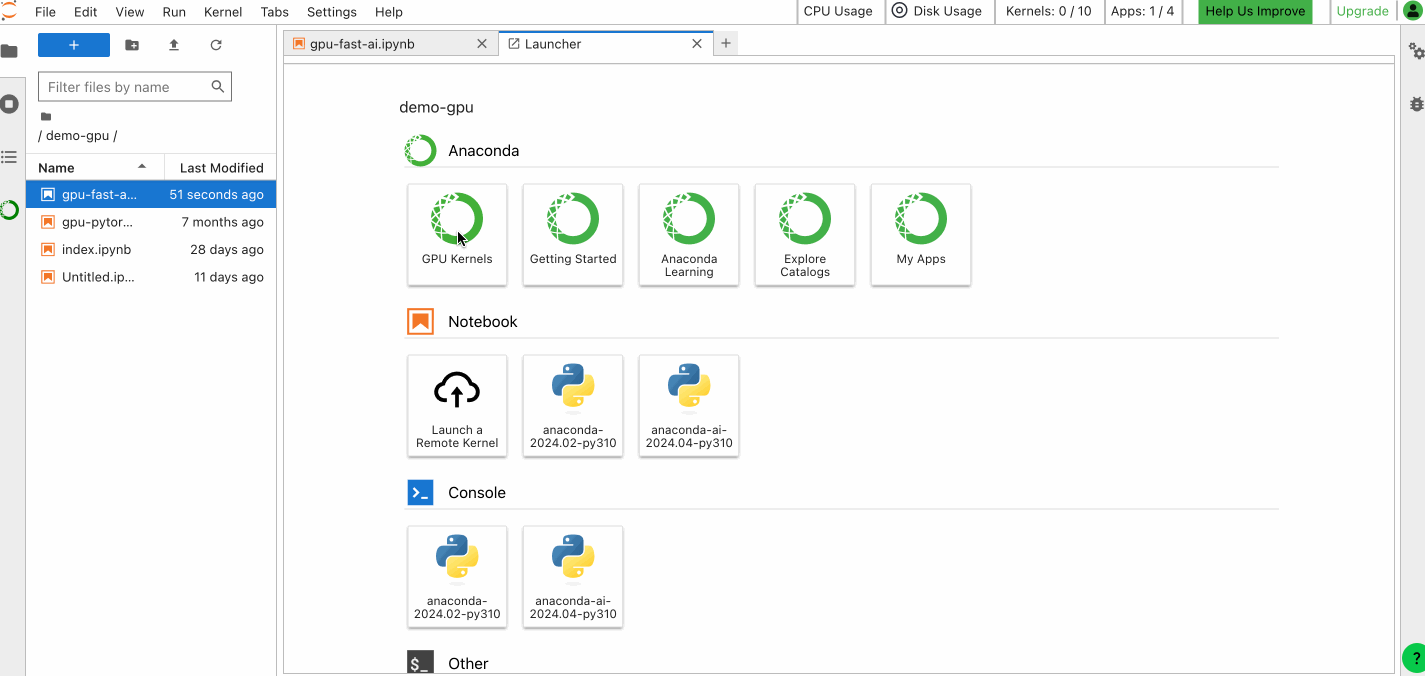The width and height of the screenshot is (1425, 676).
Task: Open the Debugger bug icon
Action: point(1416,104)
